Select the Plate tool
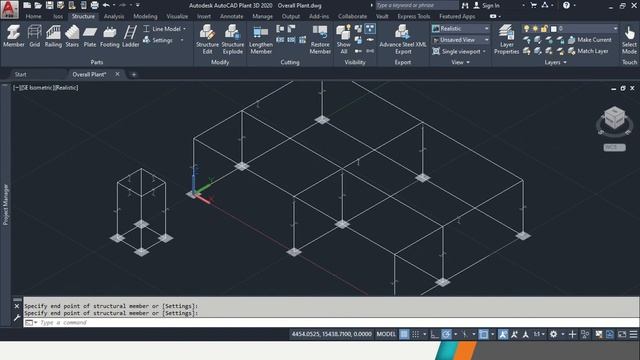 90,36
